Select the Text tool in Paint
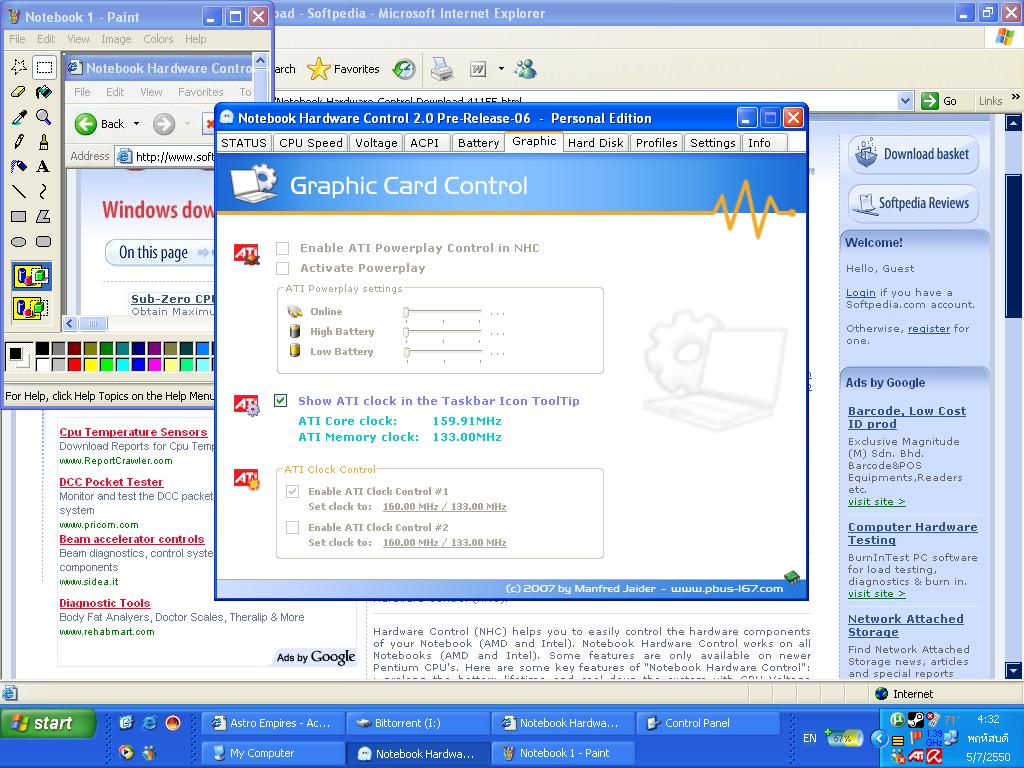 coord(44,167)
